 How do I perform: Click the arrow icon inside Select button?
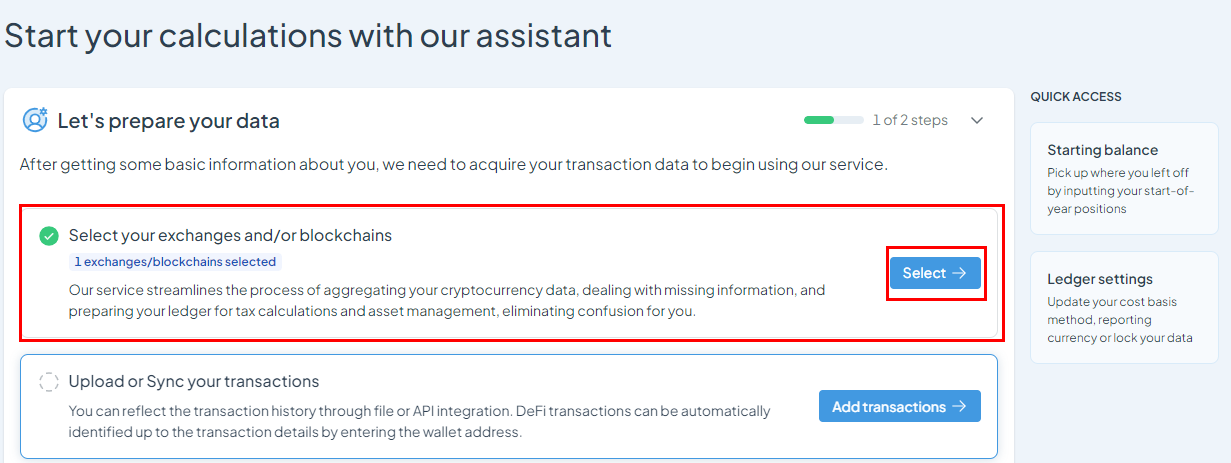point(959,273)
